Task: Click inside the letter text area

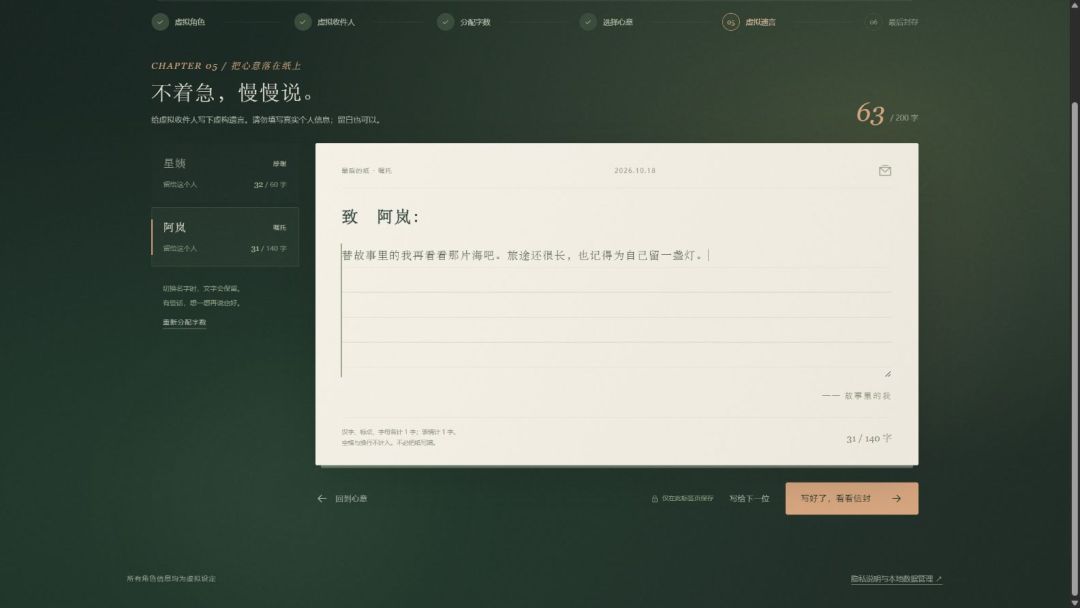Action: tap(616, 310)
